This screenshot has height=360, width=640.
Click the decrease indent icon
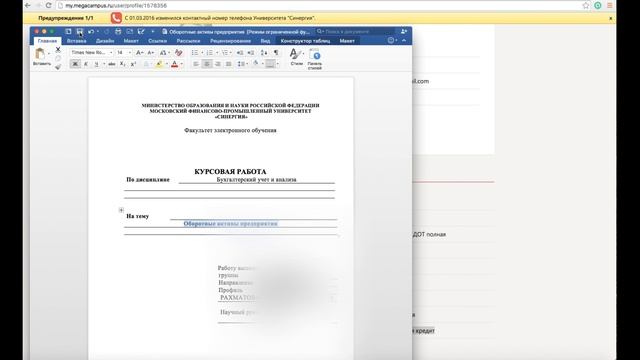pyautogui.click(x=240, y=53)
